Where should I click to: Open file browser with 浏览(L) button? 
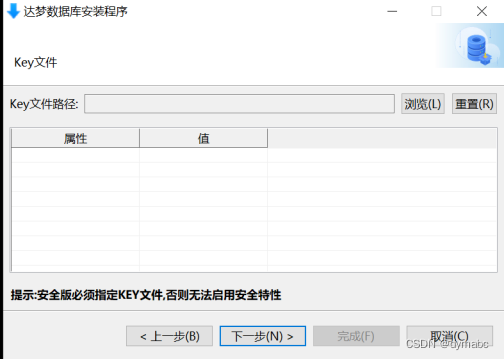(x=423, y=104)
